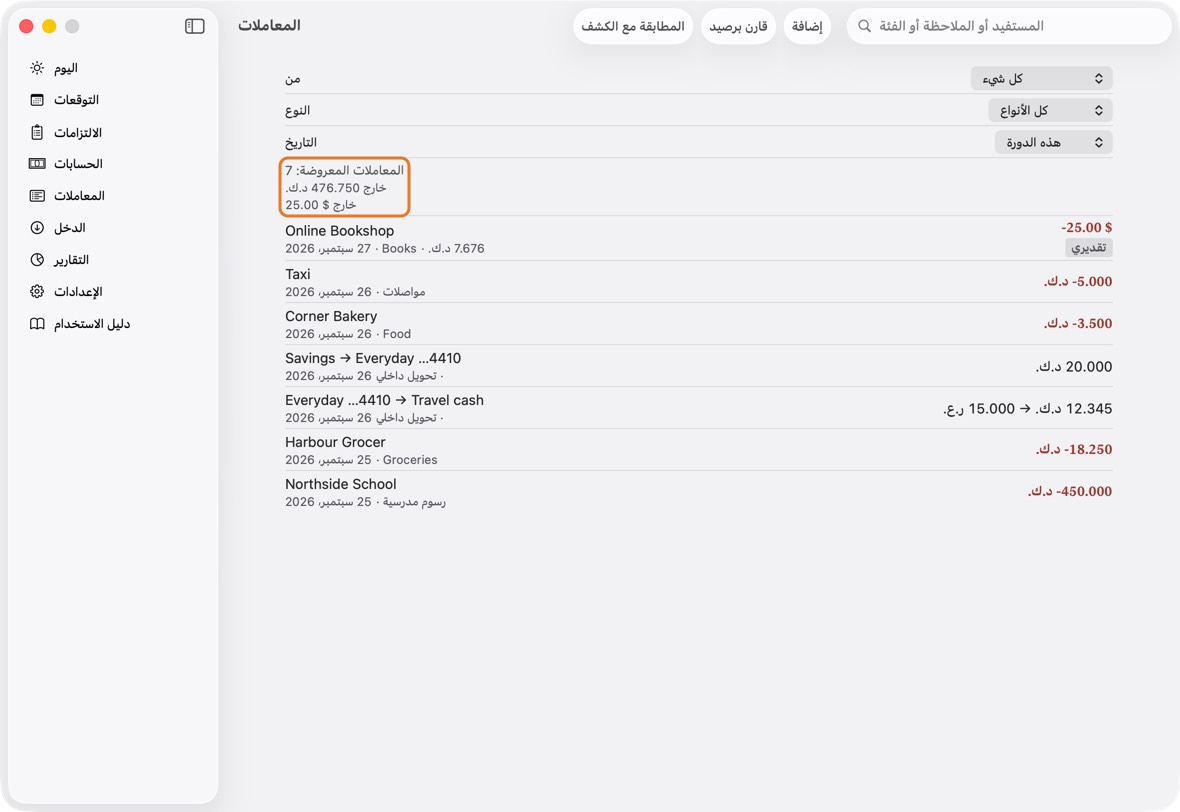The width and height of the screenshot is (1180, 812).
Task: Select the Savings → Everyday ...4410 transfer
Action: pos(698,366)
